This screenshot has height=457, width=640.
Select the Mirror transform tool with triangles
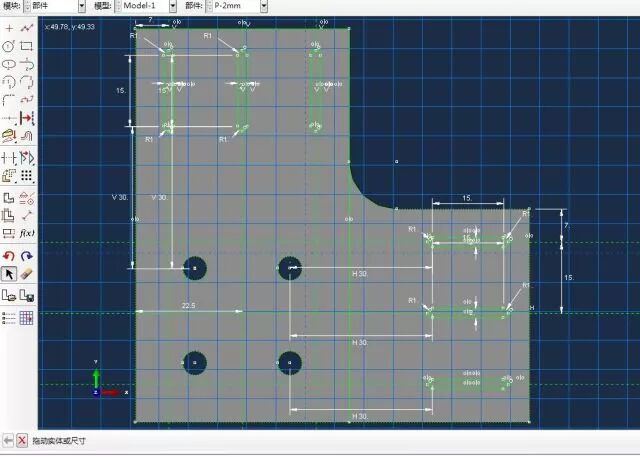[x=27, y=158]
